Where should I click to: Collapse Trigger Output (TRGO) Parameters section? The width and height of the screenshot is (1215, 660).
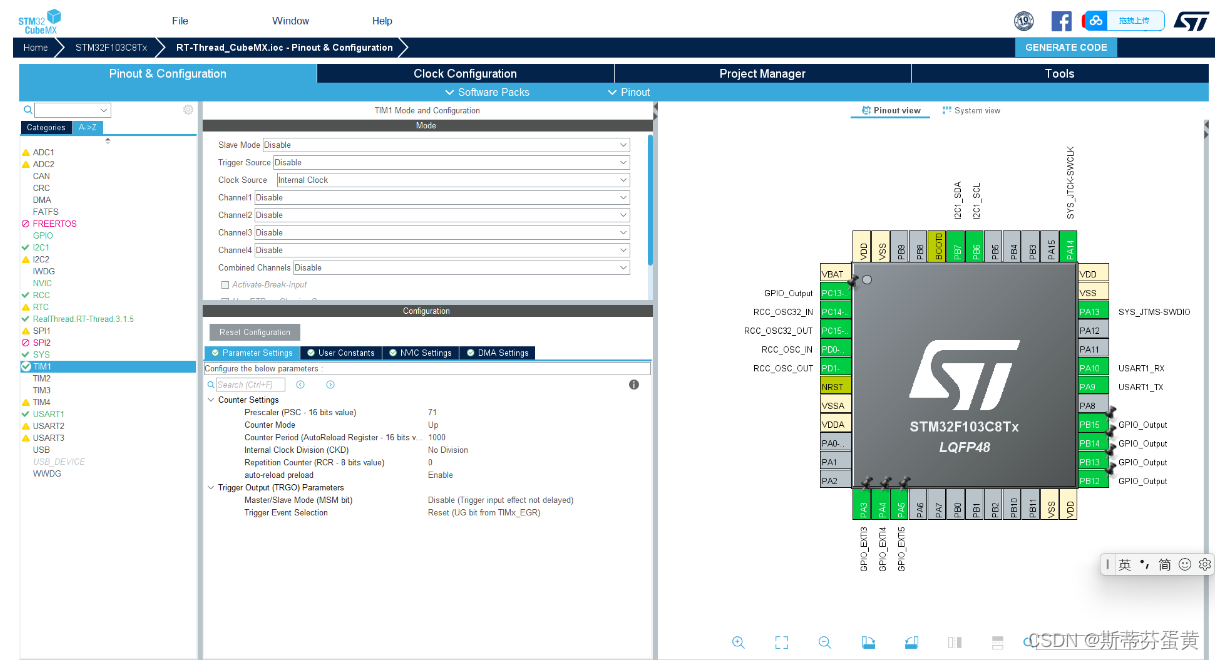point(211,487)
